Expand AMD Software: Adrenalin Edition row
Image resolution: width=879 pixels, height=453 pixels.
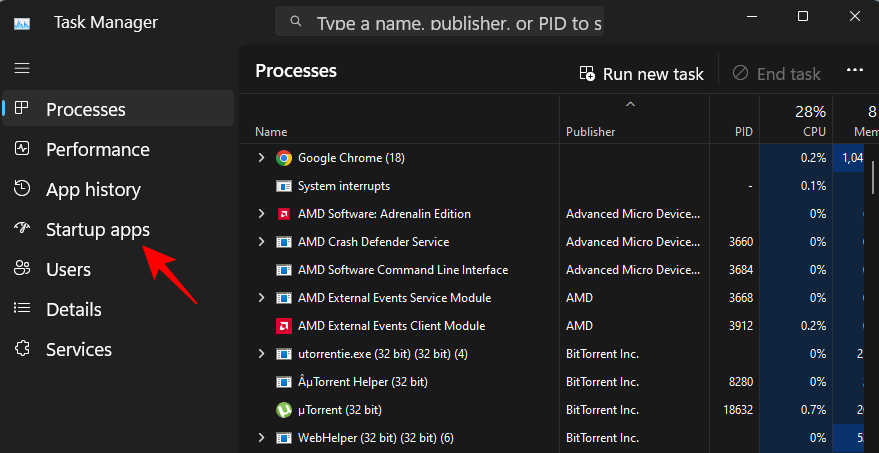click(x=262, y=214)
